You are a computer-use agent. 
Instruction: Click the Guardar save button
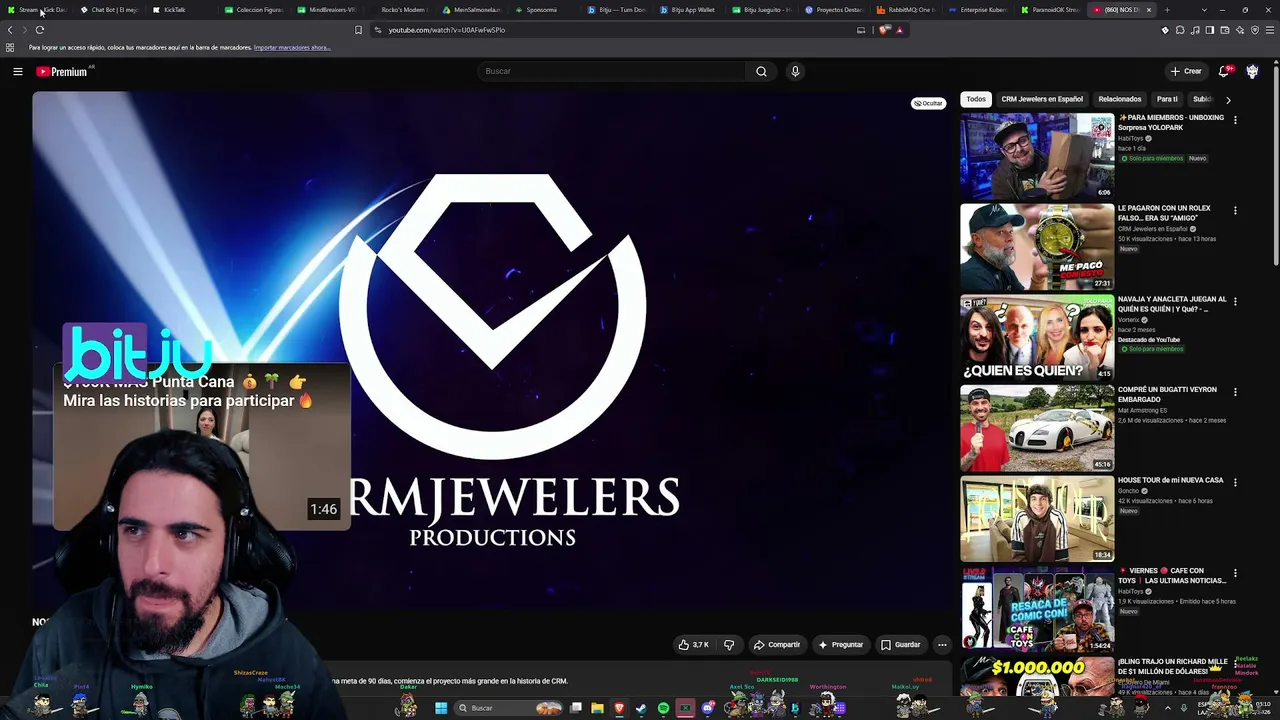(x=900, y=645)
